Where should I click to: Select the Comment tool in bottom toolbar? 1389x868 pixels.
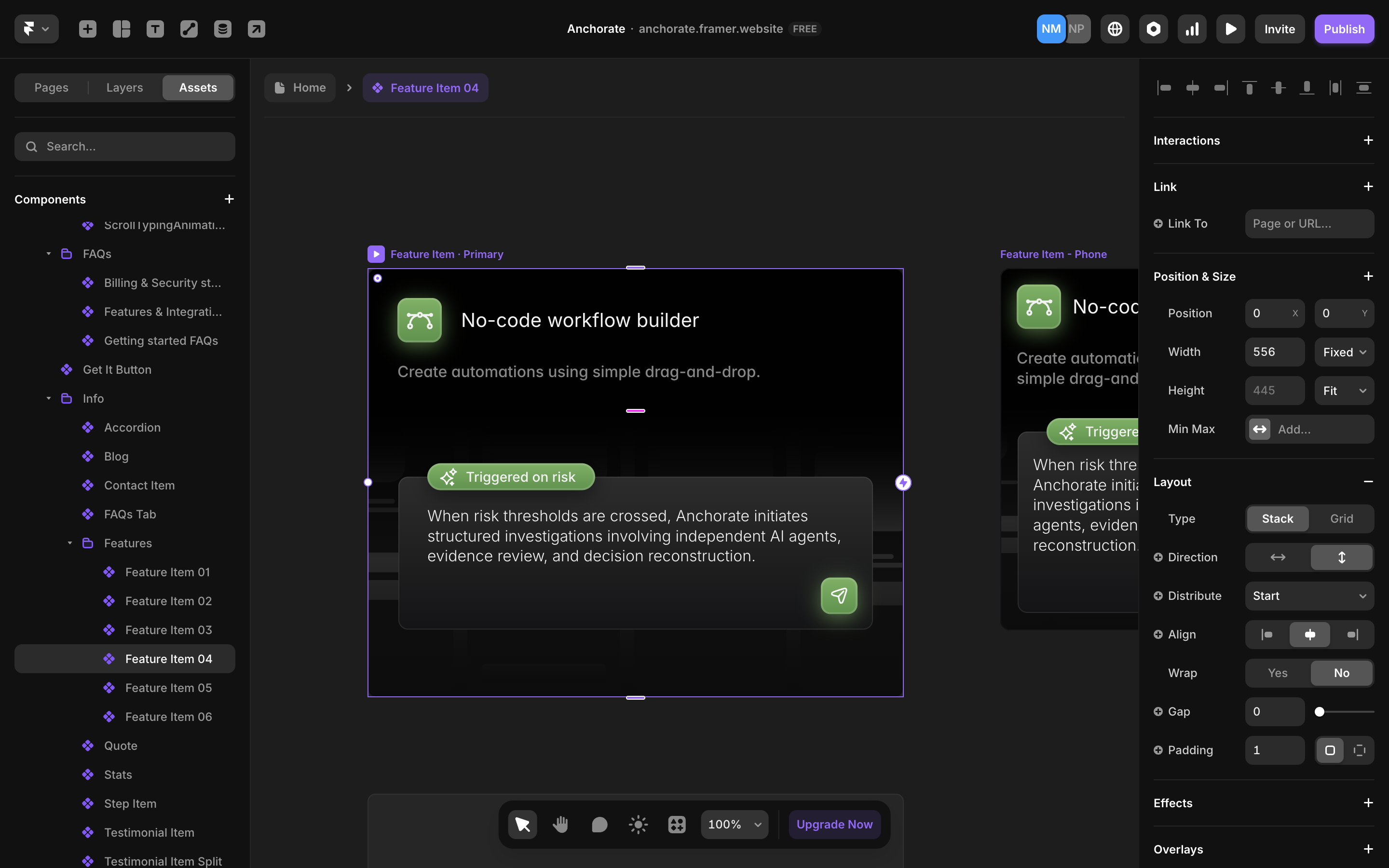(x=599, y=825)
